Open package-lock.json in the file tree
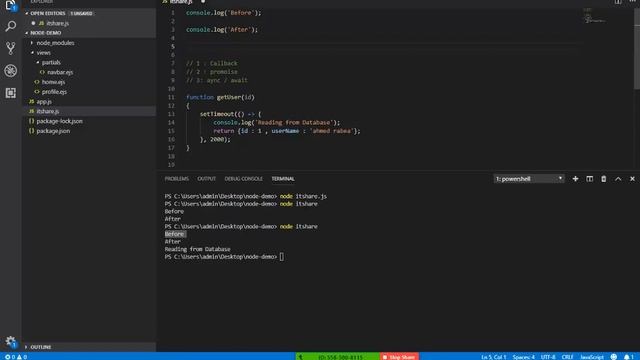 [59, 121]
